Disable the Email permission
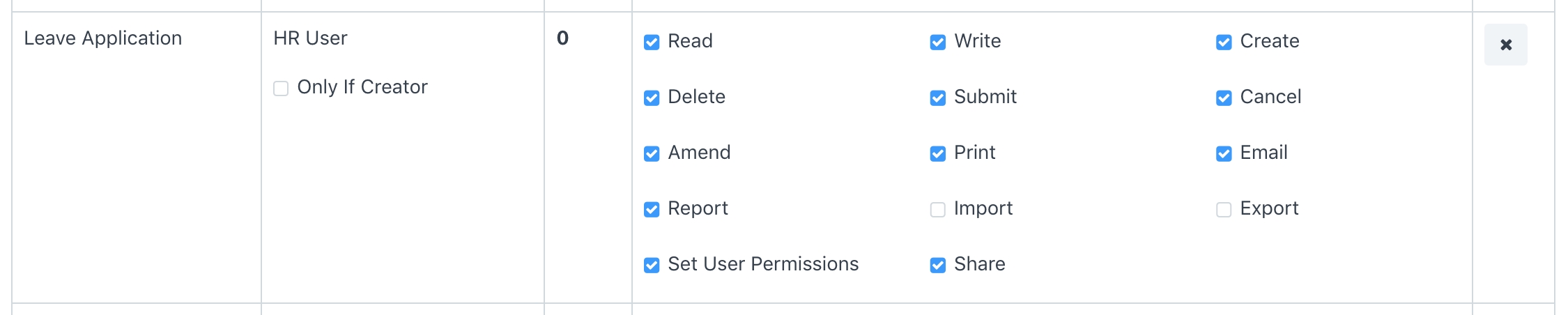This screenshot has height=315, width=1568. pyautogui.click(x=1224, y=154)
